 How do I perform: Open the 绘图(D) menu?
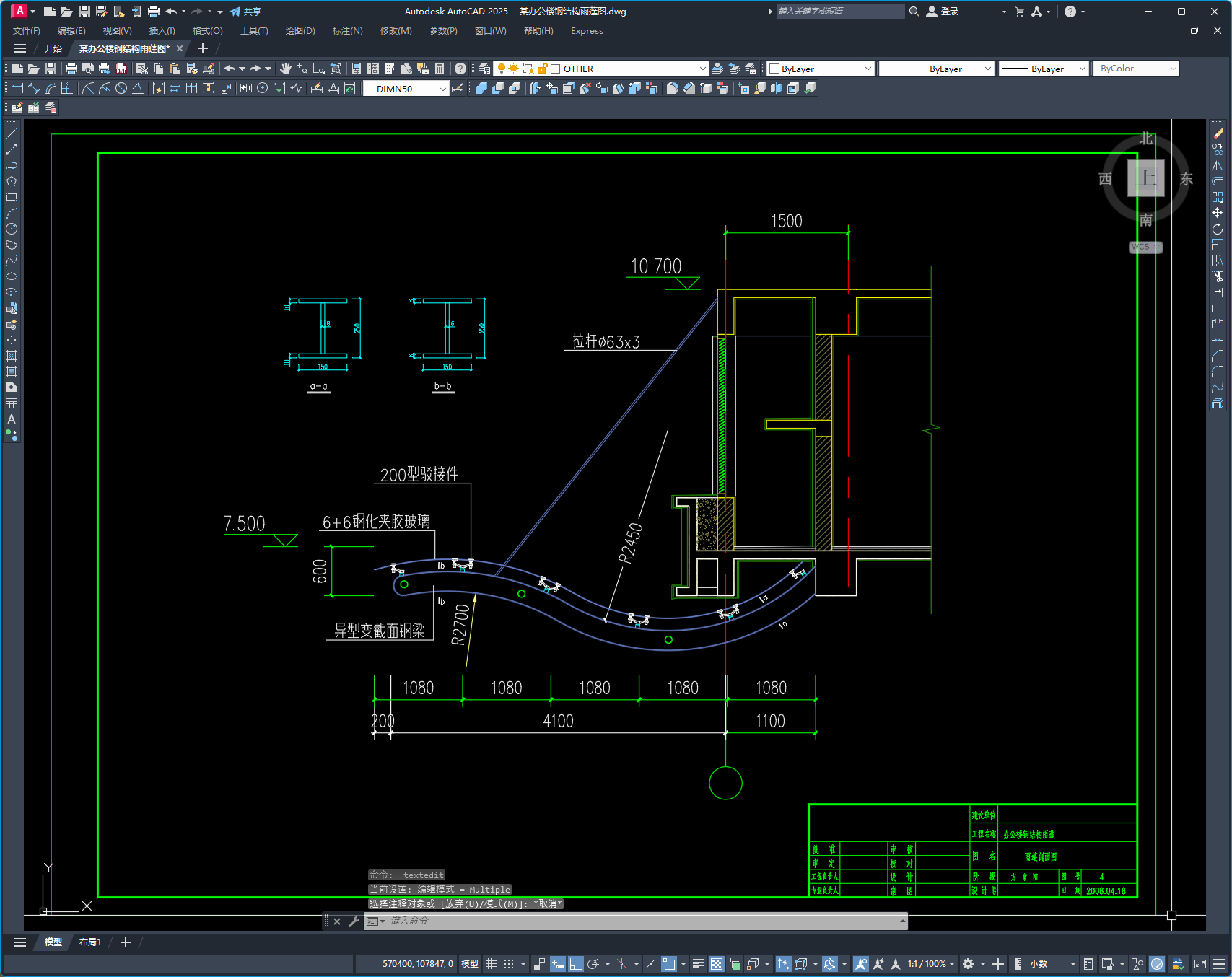coord(300,31)
